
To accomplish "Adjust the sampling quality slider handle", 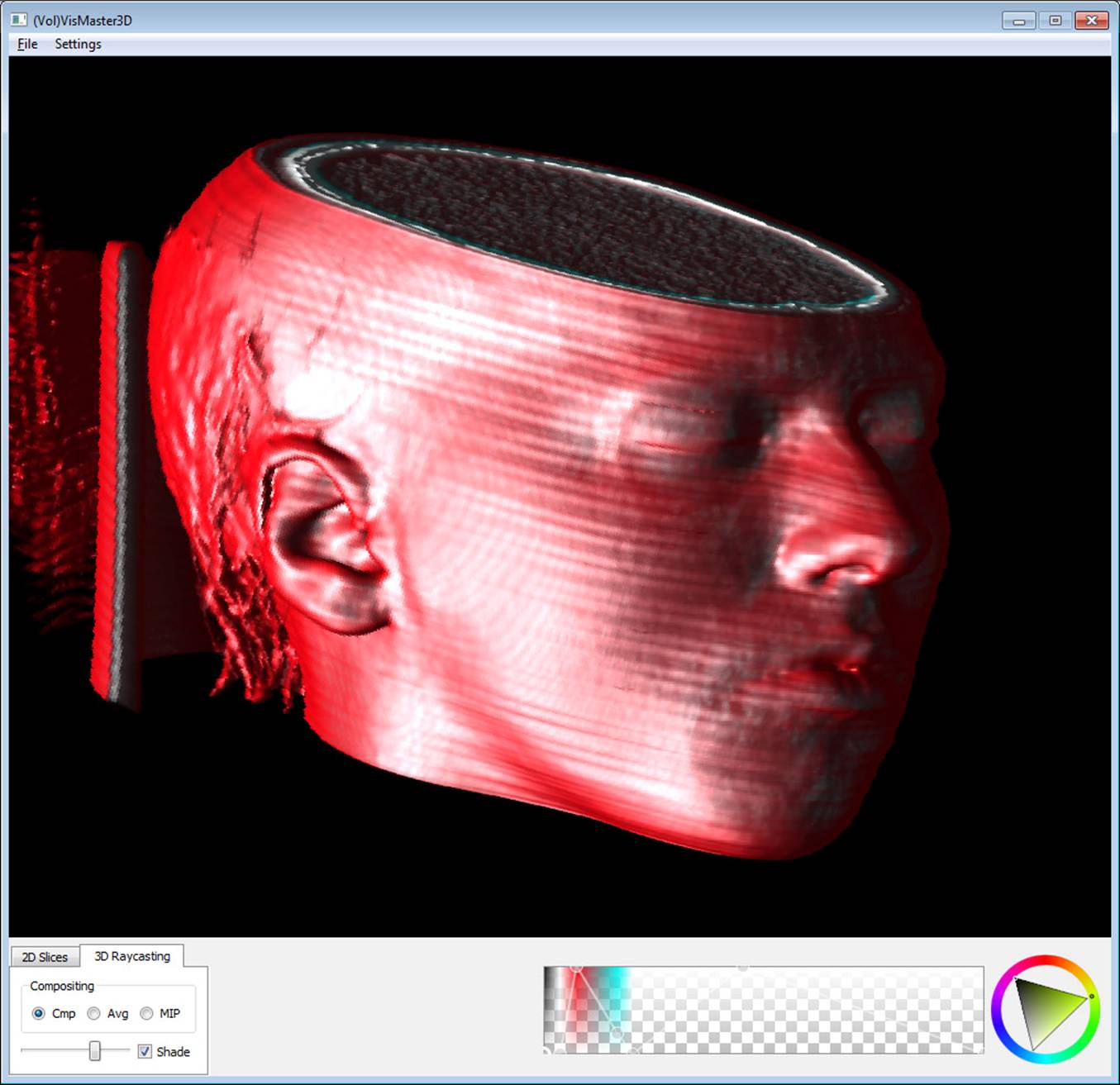I will click(x=94, y=1051).
